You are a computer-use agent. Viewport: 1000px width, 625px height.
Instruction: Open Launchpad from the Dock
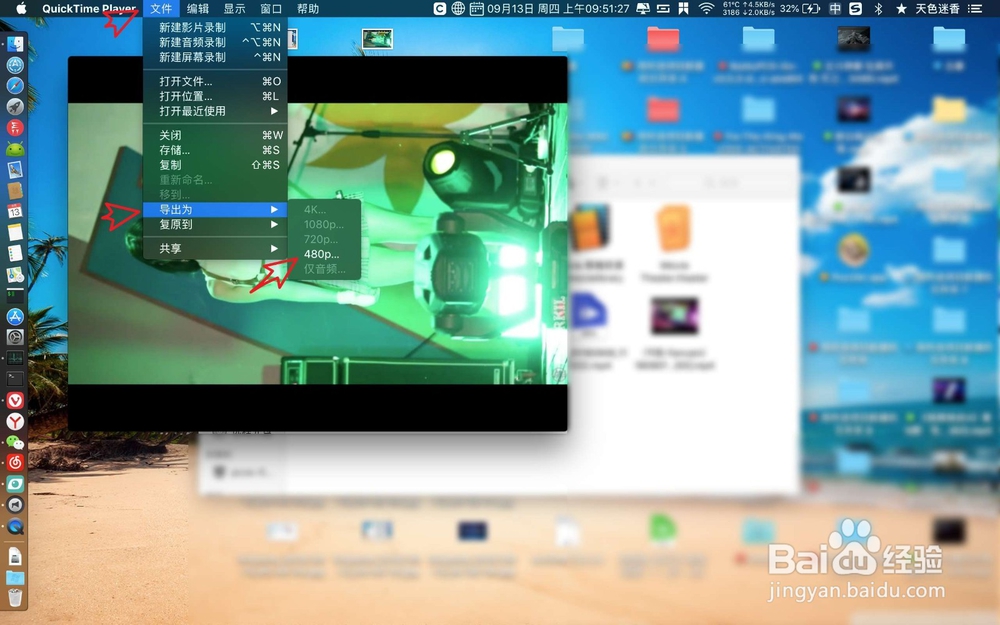pos(14,106)
